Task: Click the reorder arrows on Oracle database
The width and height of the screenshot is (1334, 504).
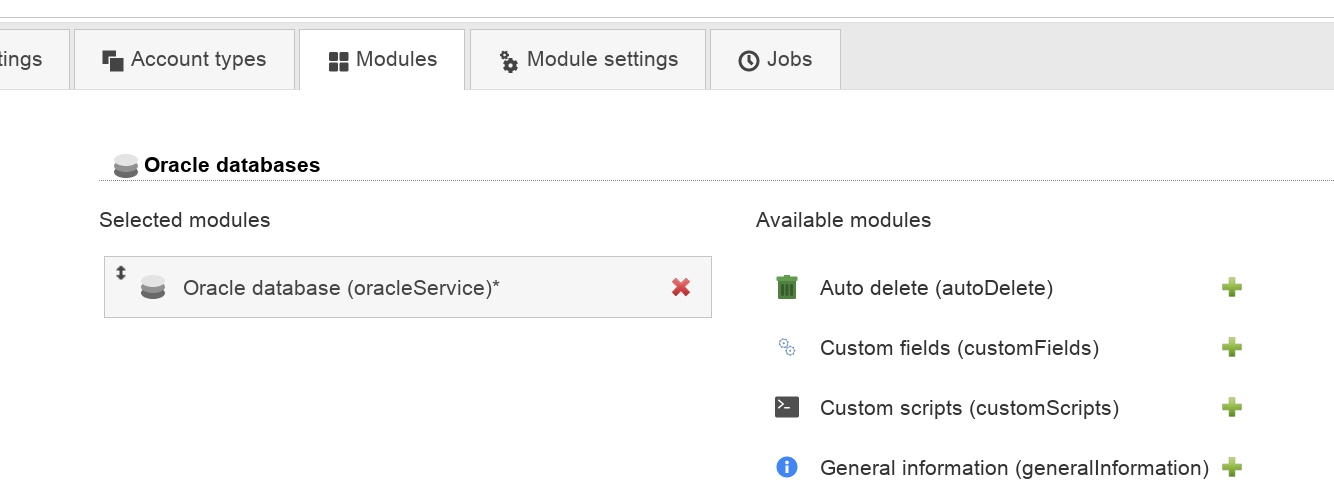Action: (121, 273)
